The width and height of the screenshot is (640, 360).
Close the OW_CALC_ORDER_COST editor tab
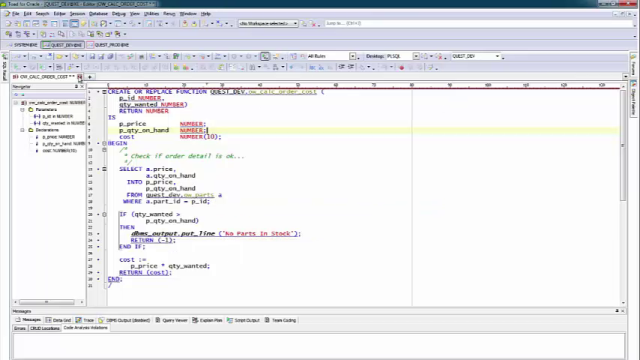tap(80, 77)
